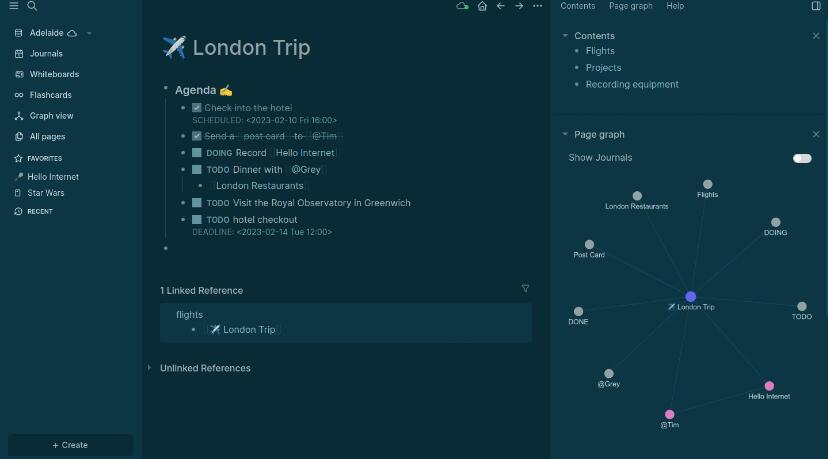Expand the Unlinked References section
Viewport: 828px width, 459px height.
(149, 368)
